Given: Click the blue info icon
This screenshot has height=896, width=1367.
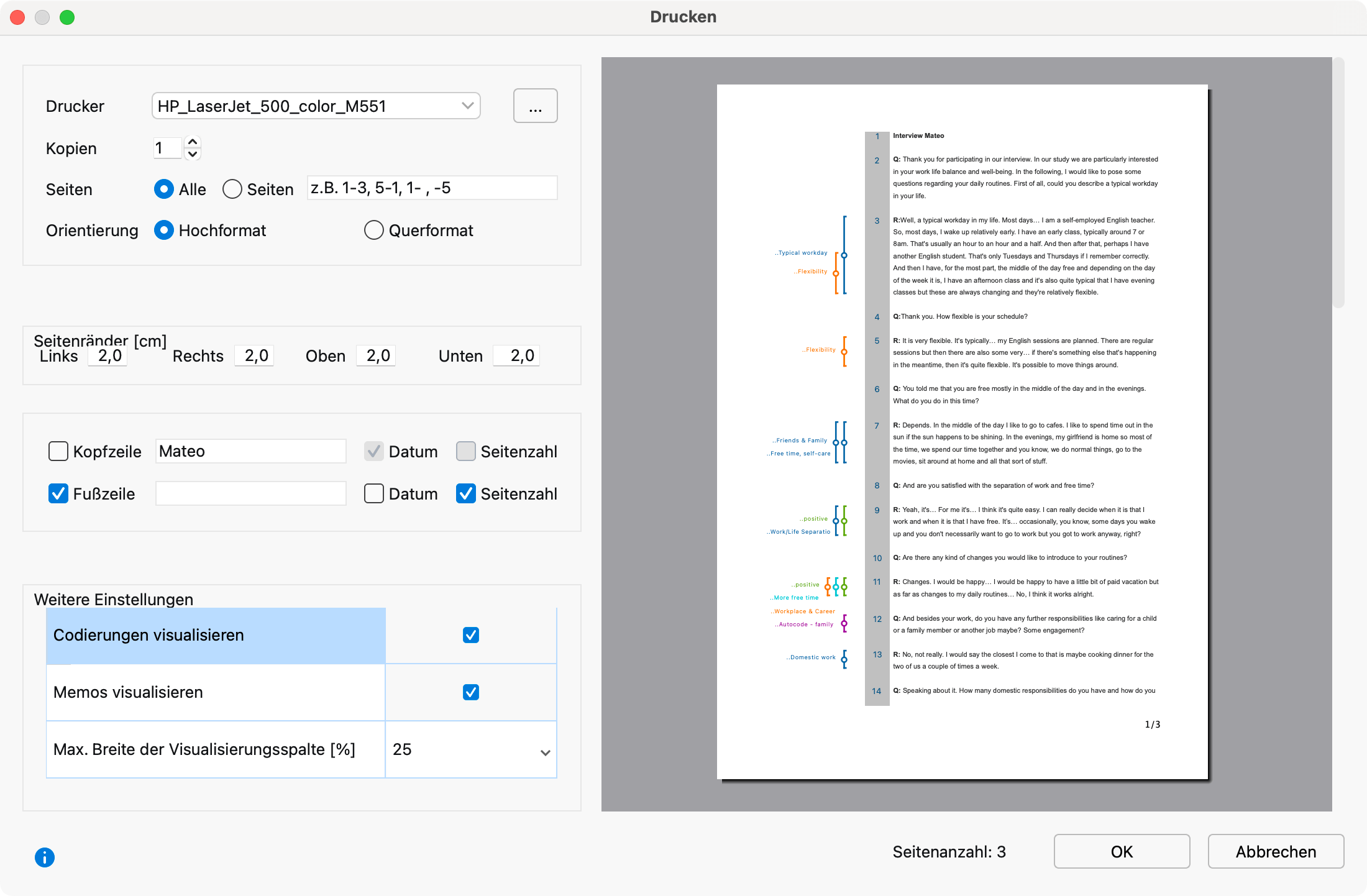Looking at the screenshot, I should [45, 857].
